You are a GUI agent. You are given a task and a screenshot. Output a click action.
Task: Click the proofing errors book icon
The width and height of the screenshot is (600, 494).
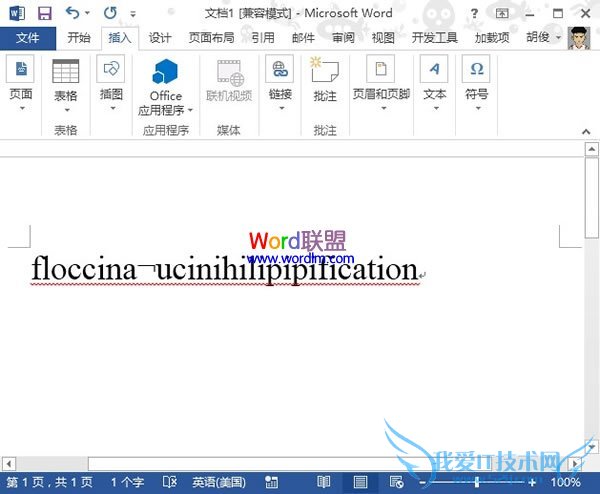(169, 482)
